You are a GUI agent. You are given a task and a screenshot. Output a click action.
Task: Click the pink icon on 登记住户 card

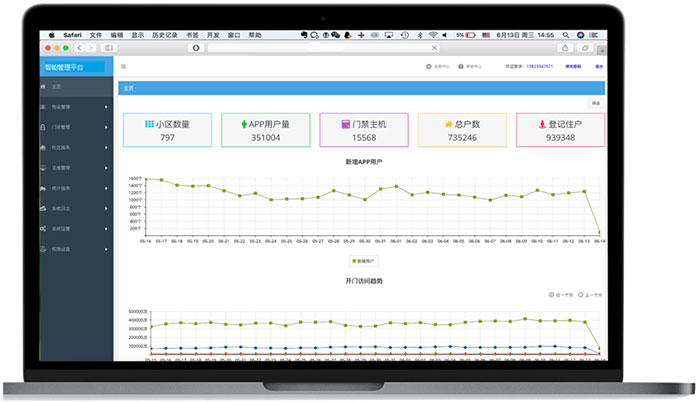[541, 124]
